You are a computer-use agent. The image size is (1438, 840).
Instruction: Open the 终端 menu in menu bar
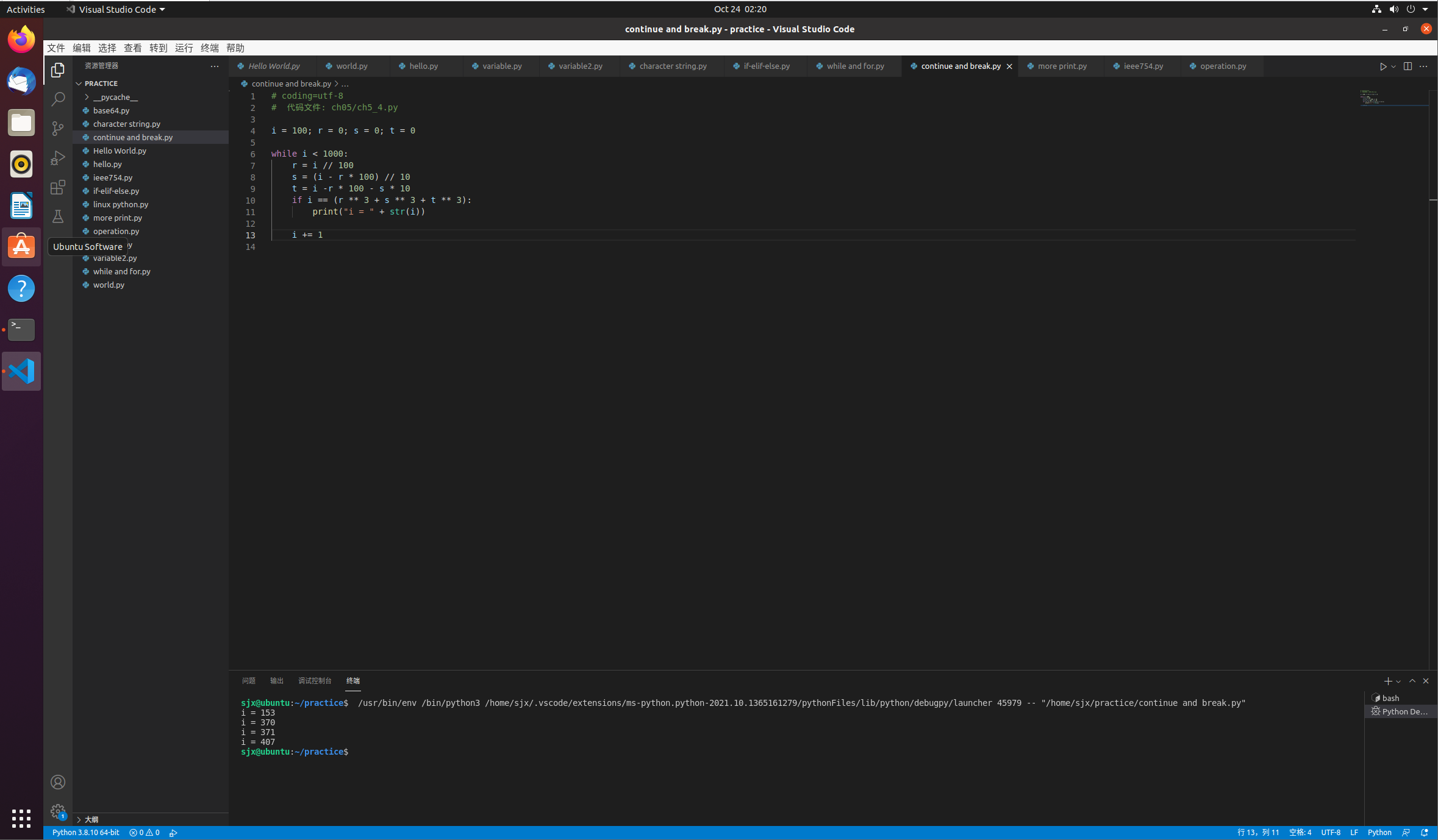209,48
